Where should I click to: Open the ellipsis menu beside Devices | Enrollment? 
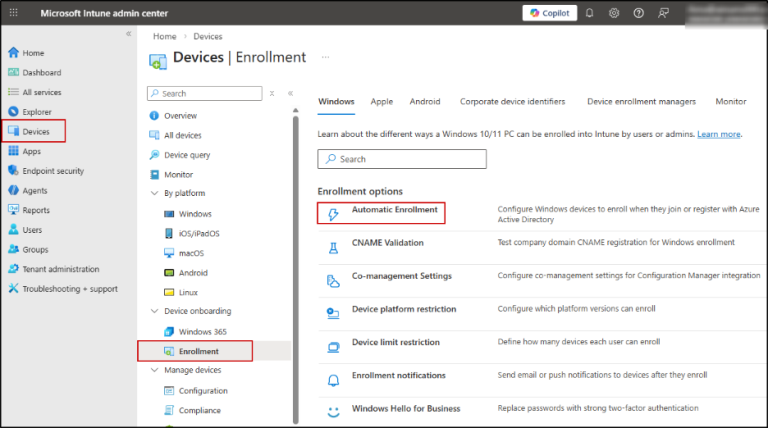coord(325,57)
